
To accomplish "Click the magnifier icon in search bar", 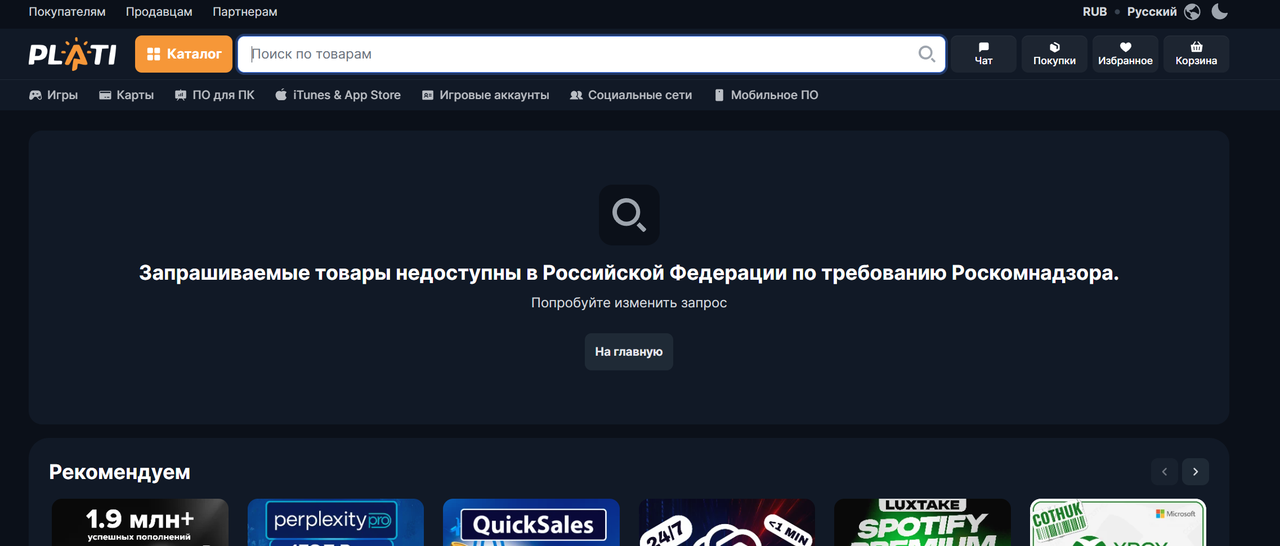I will (927, 54).
